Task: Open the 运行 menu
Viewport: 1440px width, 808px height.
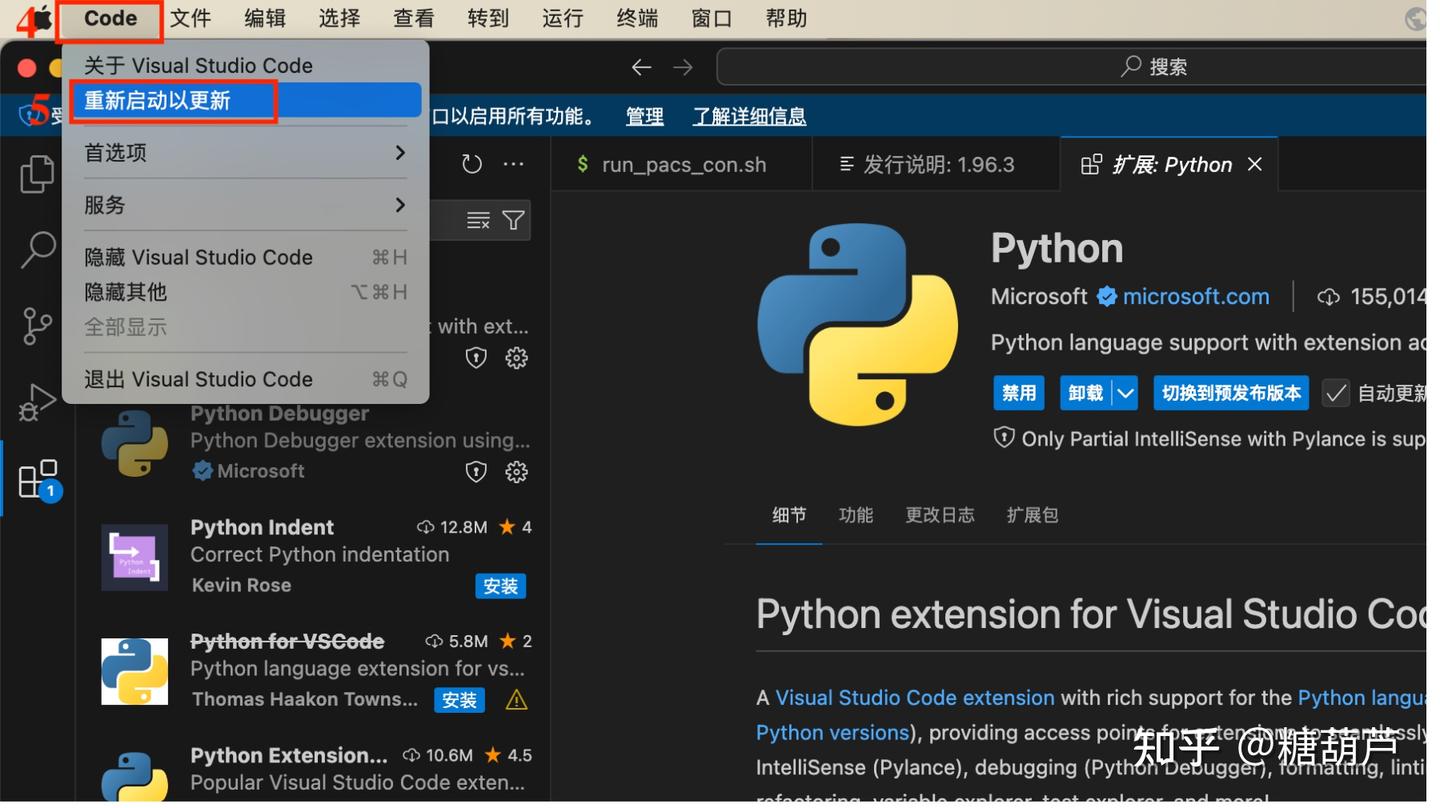Action: point(563,19)
